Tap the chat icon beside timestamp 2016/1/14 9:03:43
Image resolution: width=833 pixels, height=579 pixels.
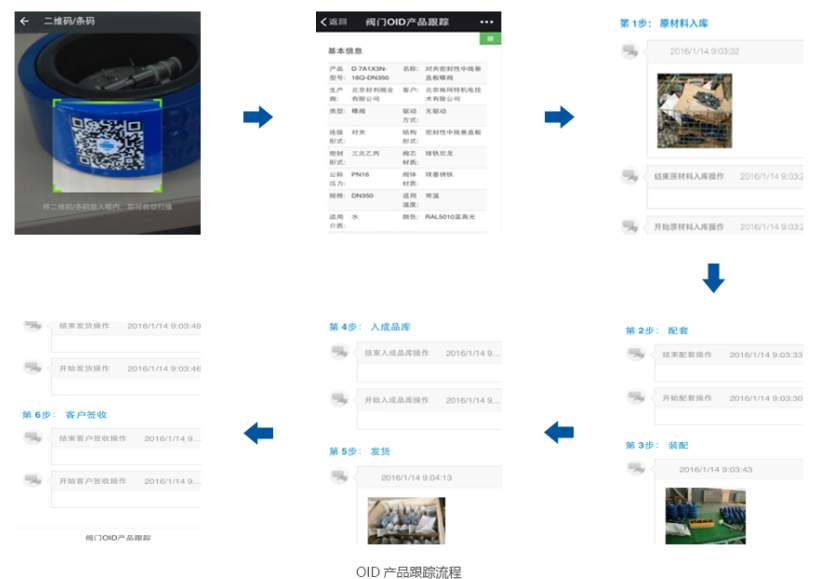(x=636, y=469)
